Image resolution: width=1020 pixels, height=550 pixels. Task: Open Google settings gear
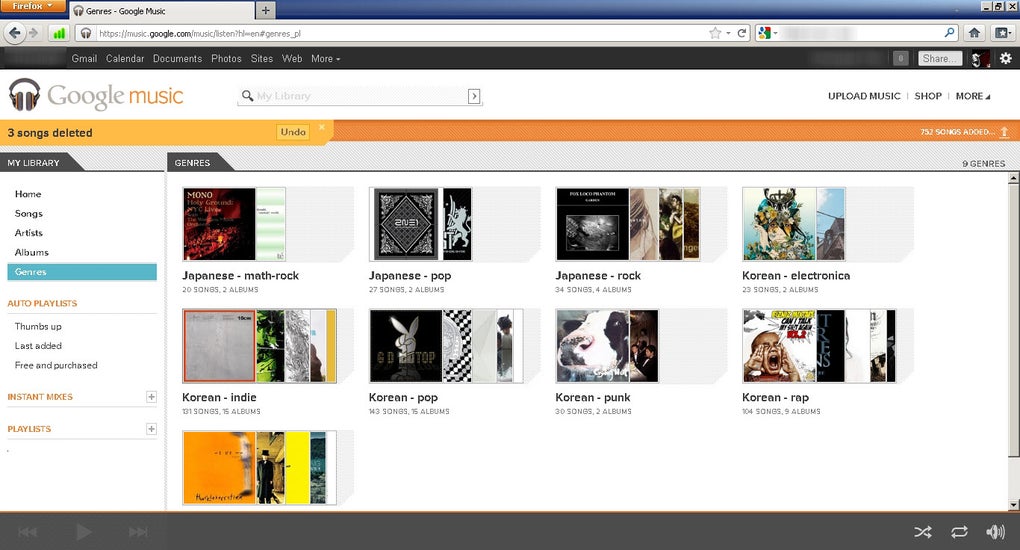coord(1006,58)
